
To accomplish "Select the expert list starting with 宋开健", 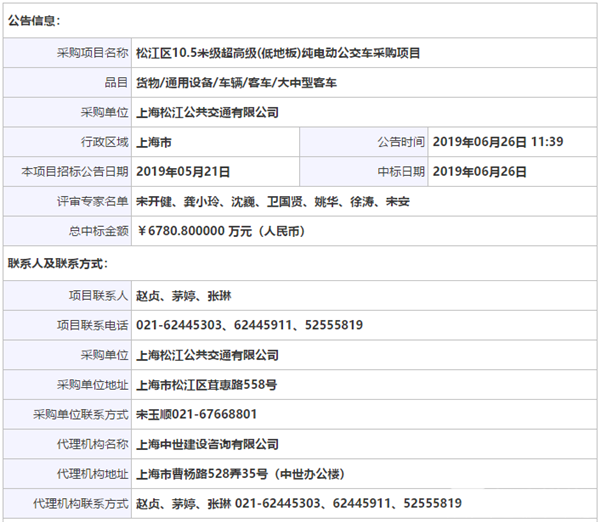I will 272,201.
